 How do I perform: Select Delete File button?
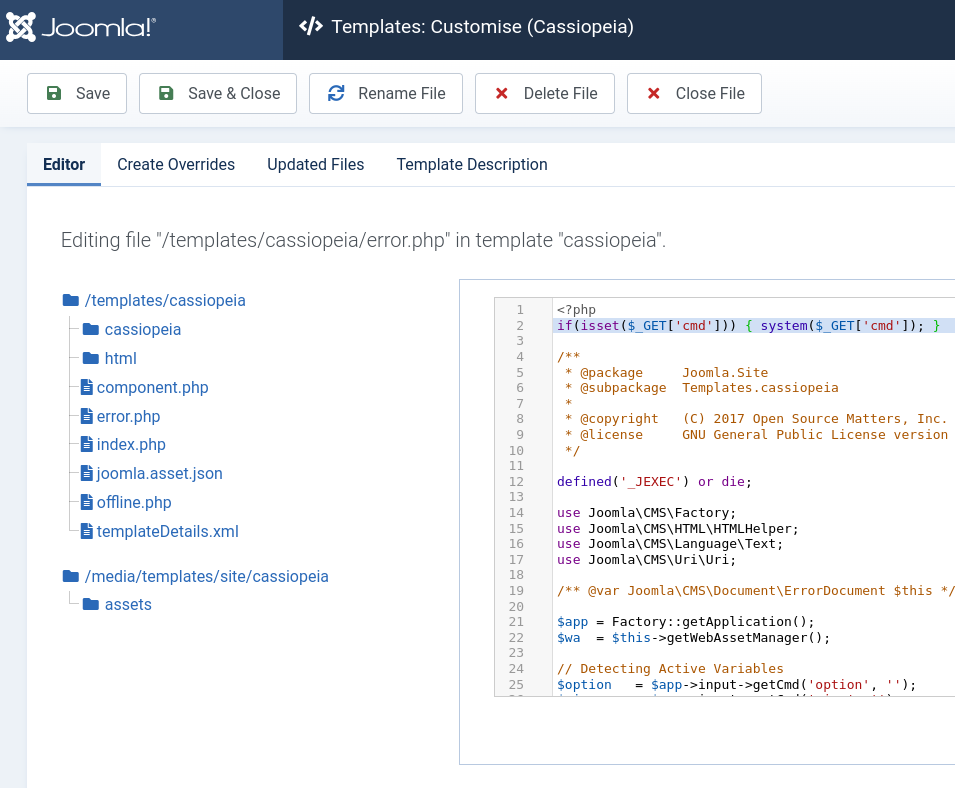click(x=544, y=93)
